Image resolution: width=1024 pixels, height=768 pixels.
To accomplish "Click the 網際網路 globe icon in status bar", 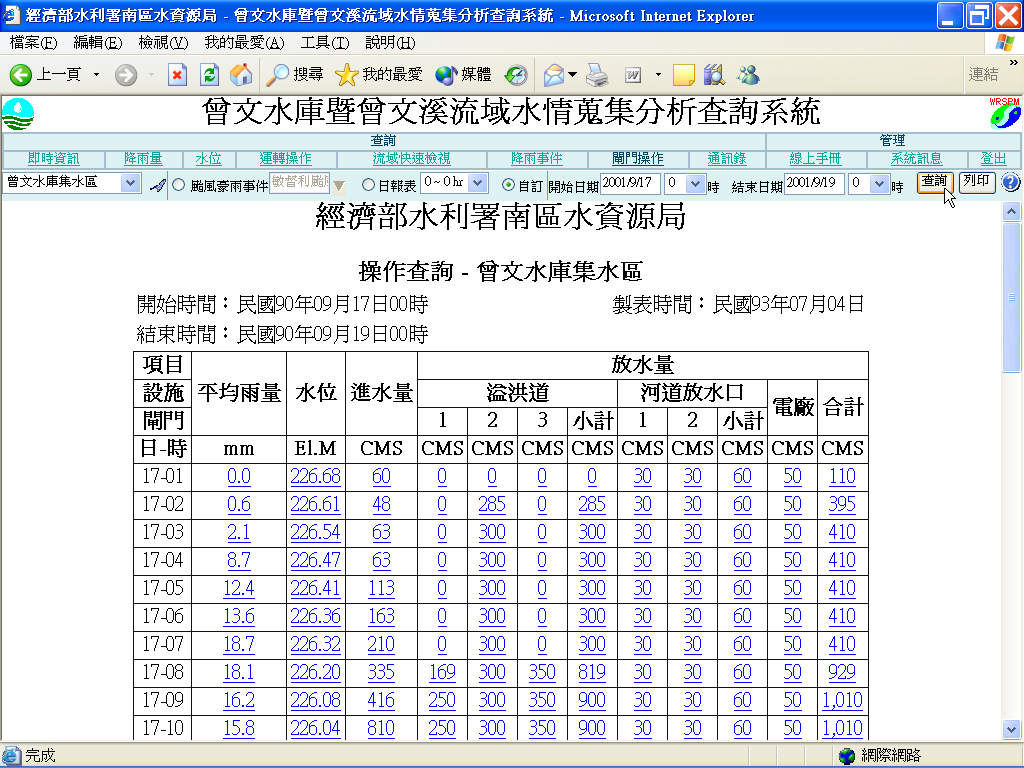I will coord(847,756).
